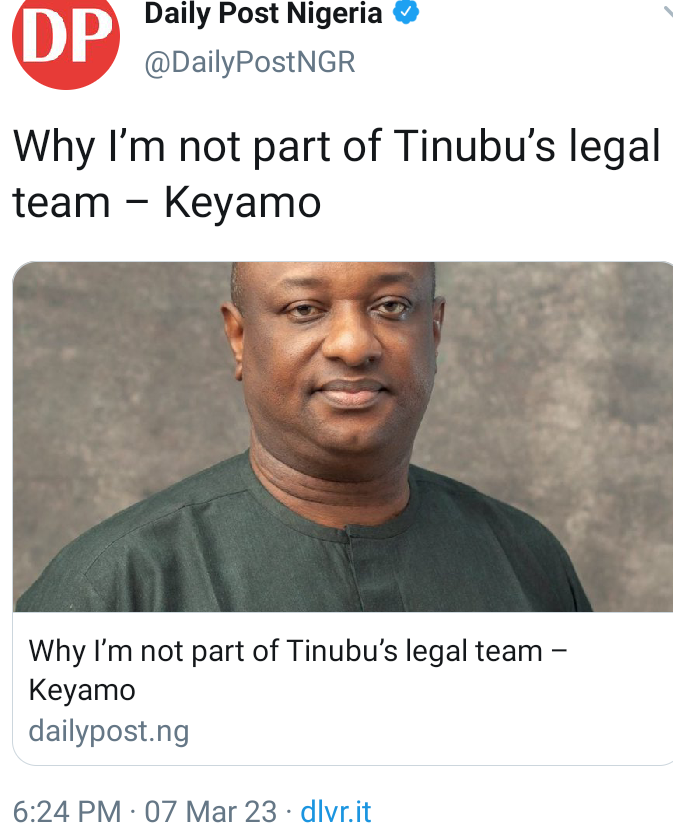Select the tweet text about Keyamo
This screenshot has width=673, height=829.
click(337, 174)
